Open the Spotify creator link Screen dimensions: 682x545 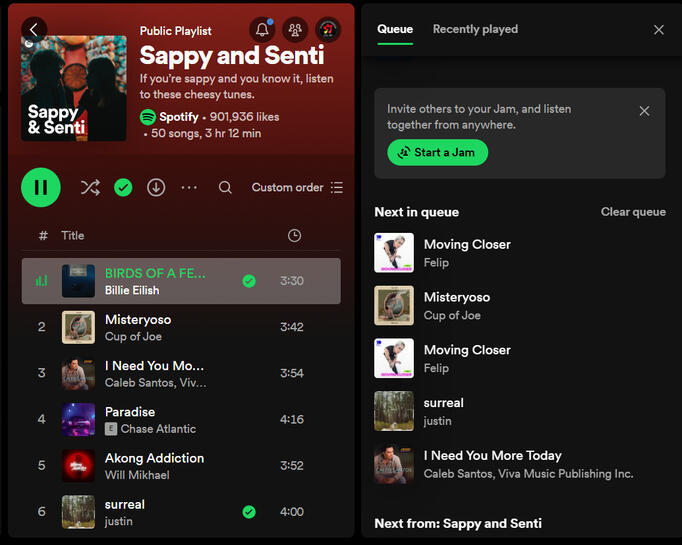(x=178, y=117)
